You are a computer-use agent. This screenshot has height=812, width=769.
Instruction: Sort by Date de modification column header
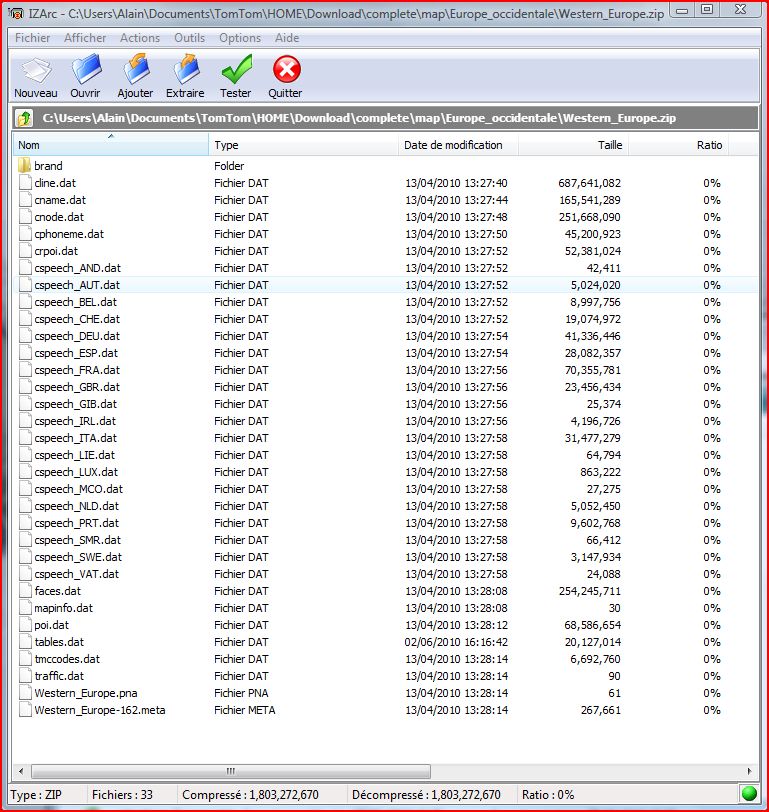pyautogui.click(x=458, y=145)
